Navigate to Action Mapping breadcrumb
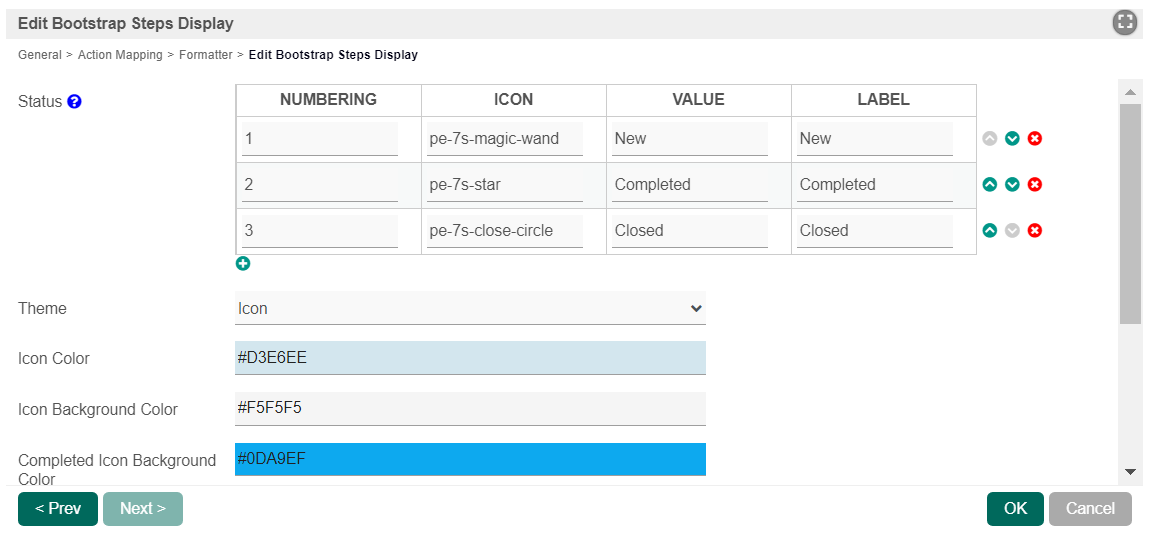This screenshot has width=1150, height=533. coord(120,55)
